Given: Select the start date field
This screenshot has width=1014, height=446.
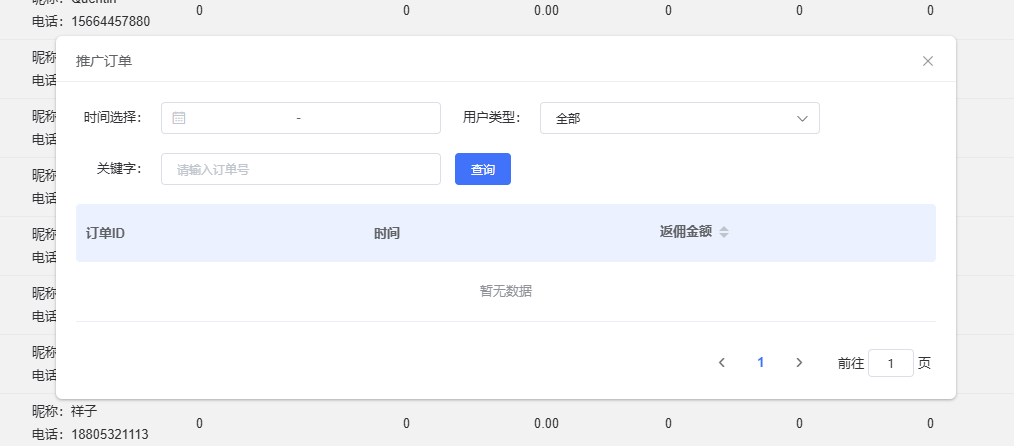Looking at the screenshot, I should 240,118.
